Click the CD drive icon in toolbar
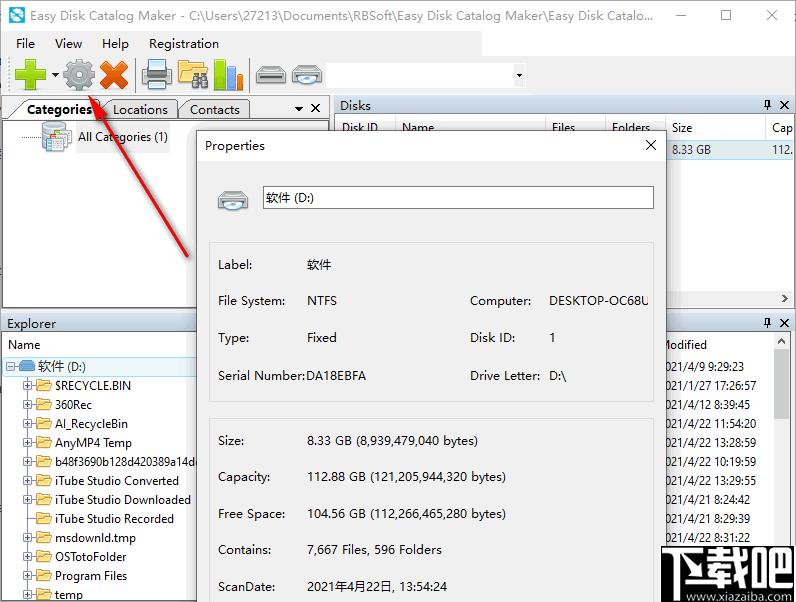Viewport: 796px width, 602px height. click(x=307, y=75)
